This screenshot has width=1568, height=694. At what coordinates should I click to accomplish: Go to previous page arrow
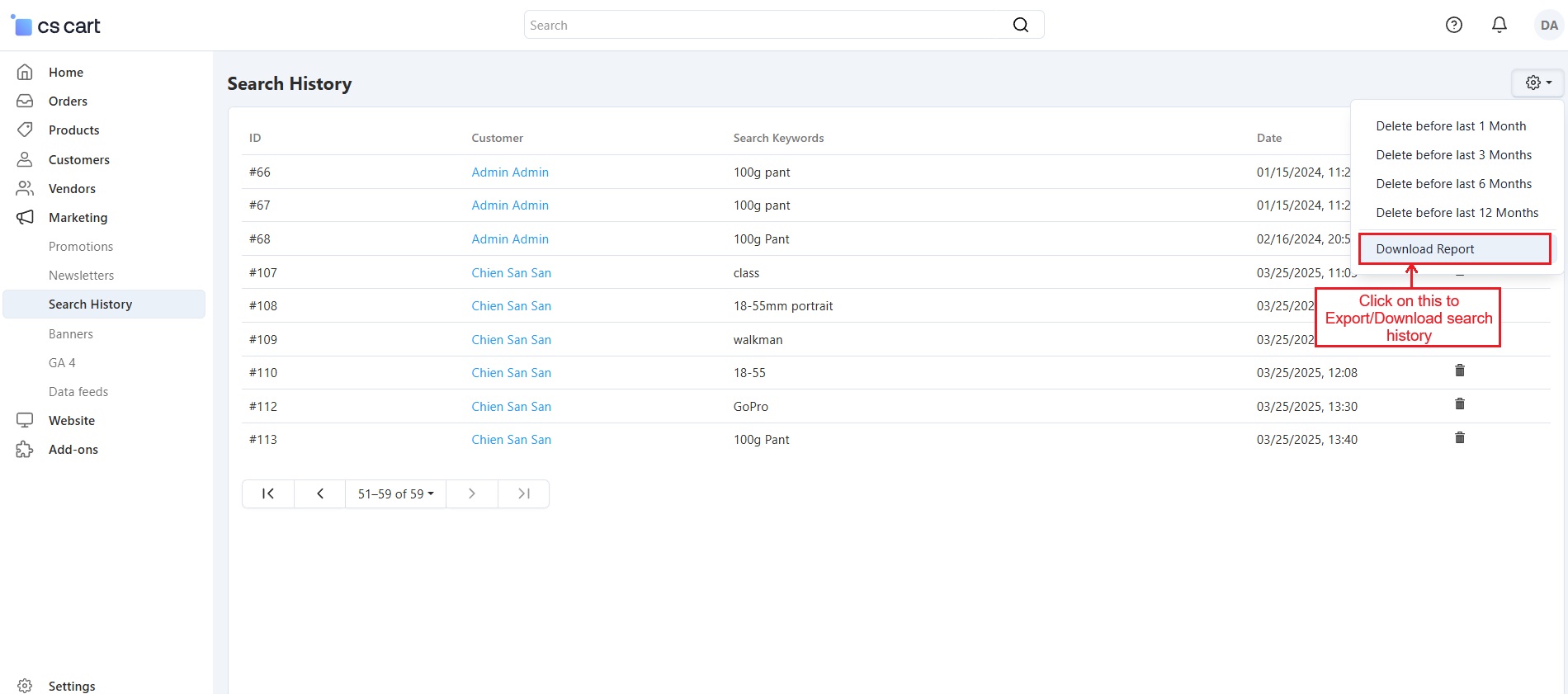coord(320,493)
